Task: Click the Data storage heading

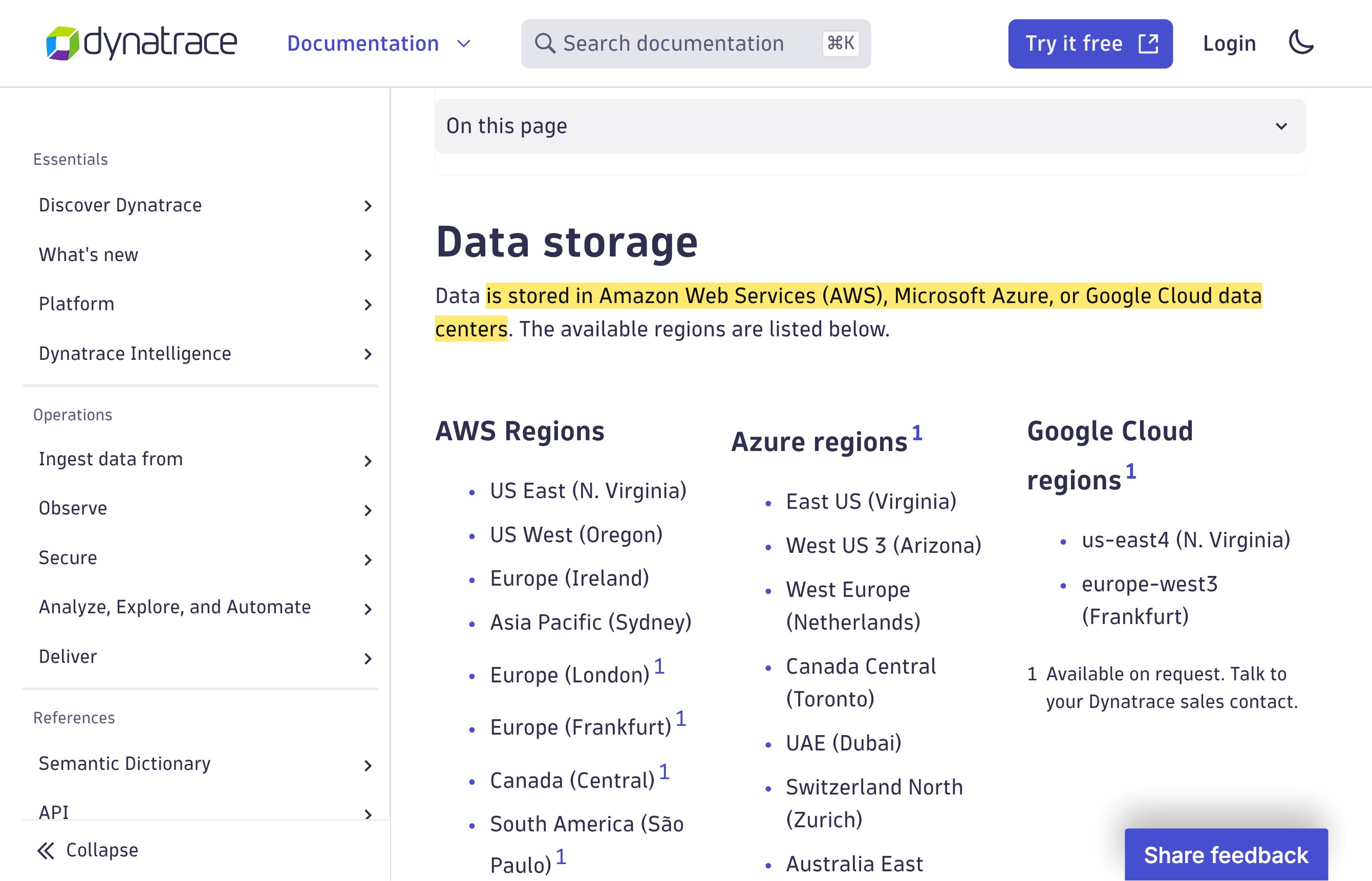Action: tap(566, 242)
